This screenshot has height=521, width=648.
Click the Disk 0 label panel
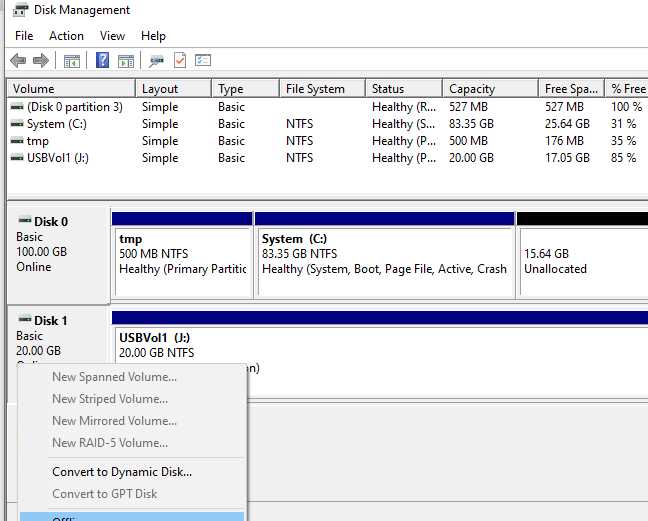(58, 253)
